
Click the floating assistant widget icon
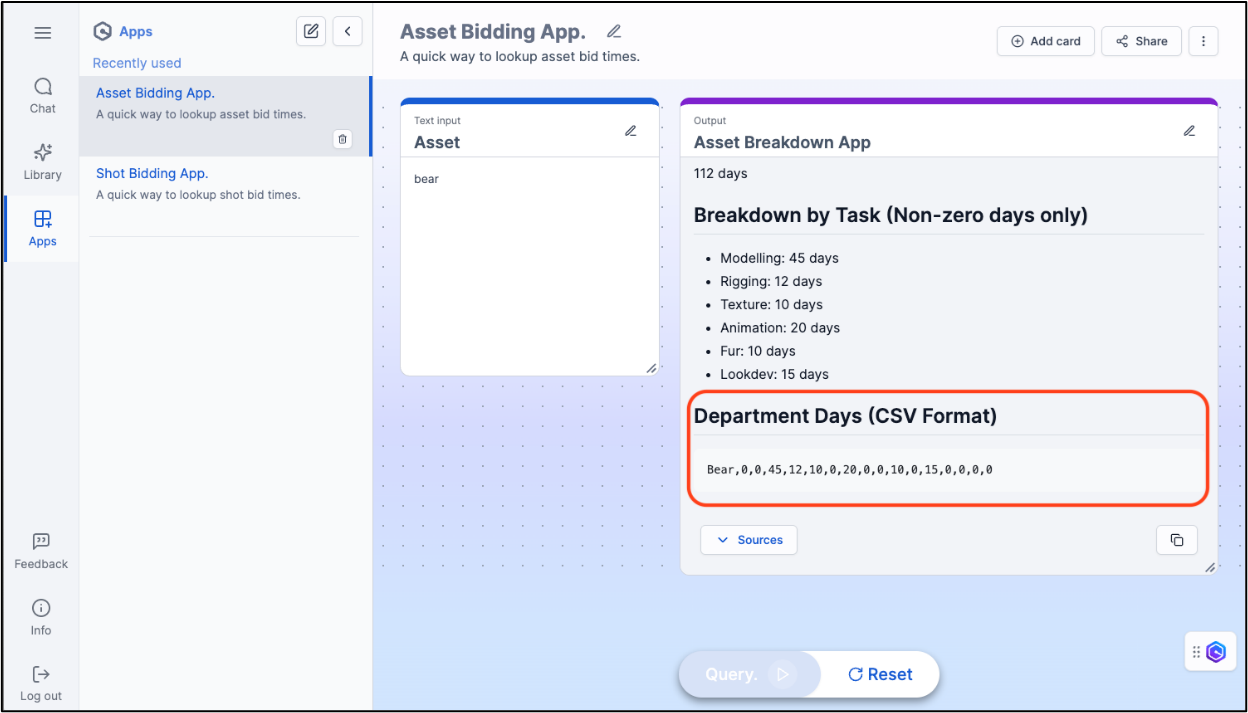pyautogui.click(x=1215, y=652)
